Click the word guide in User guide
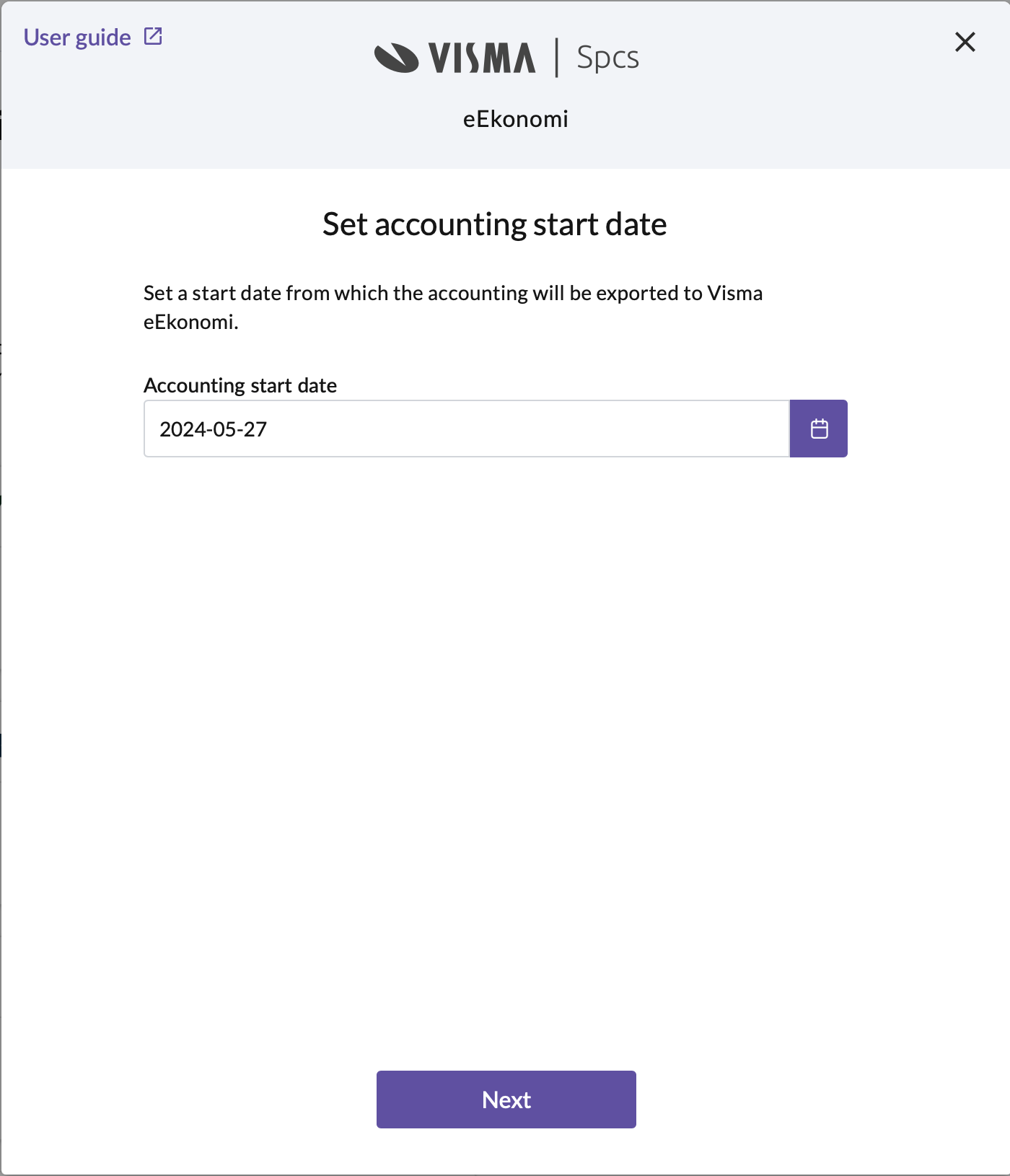This screenshot has width=1010, height=1176. coord(103,38)
